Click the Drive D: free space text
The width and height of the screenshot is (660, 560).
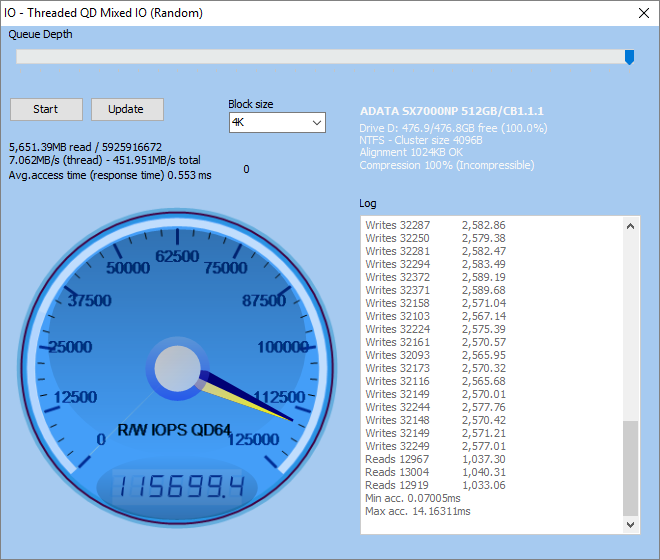click(x=453, y=128)
